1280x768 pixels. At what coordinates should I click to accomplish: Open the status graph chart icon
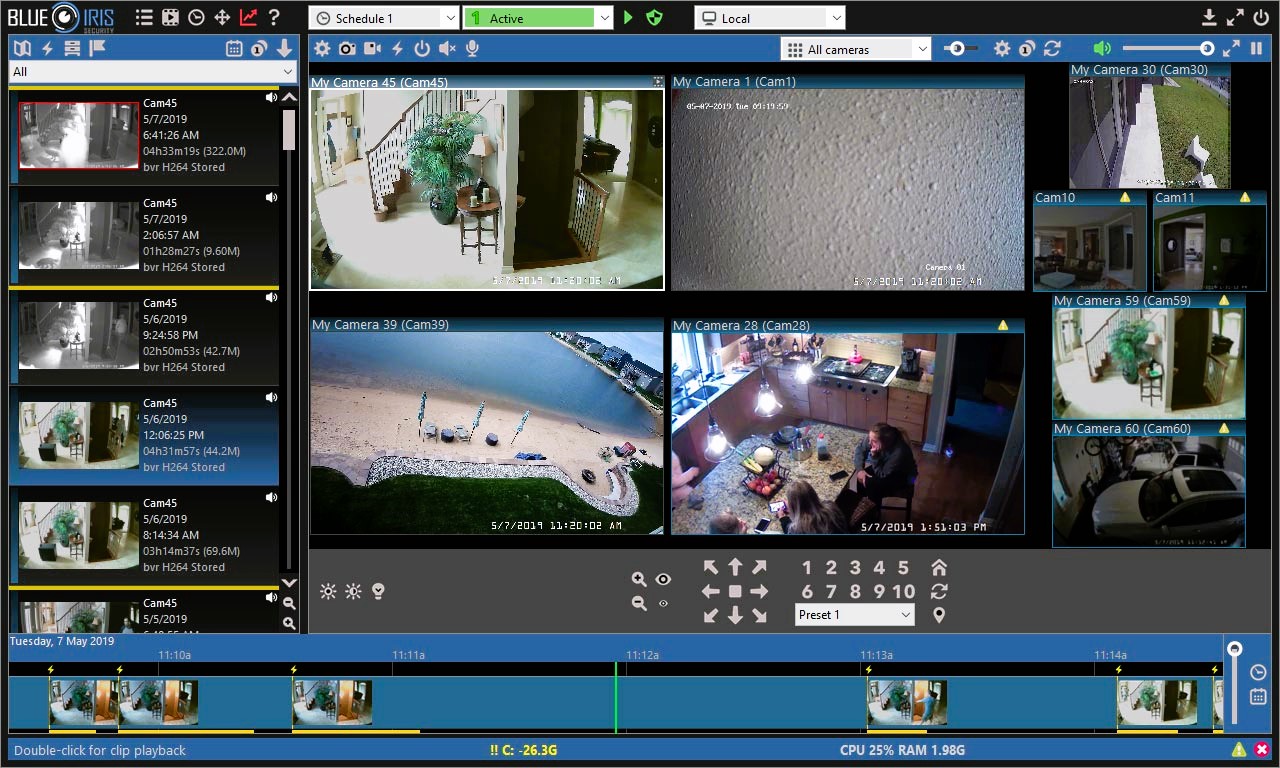point(248,18)
